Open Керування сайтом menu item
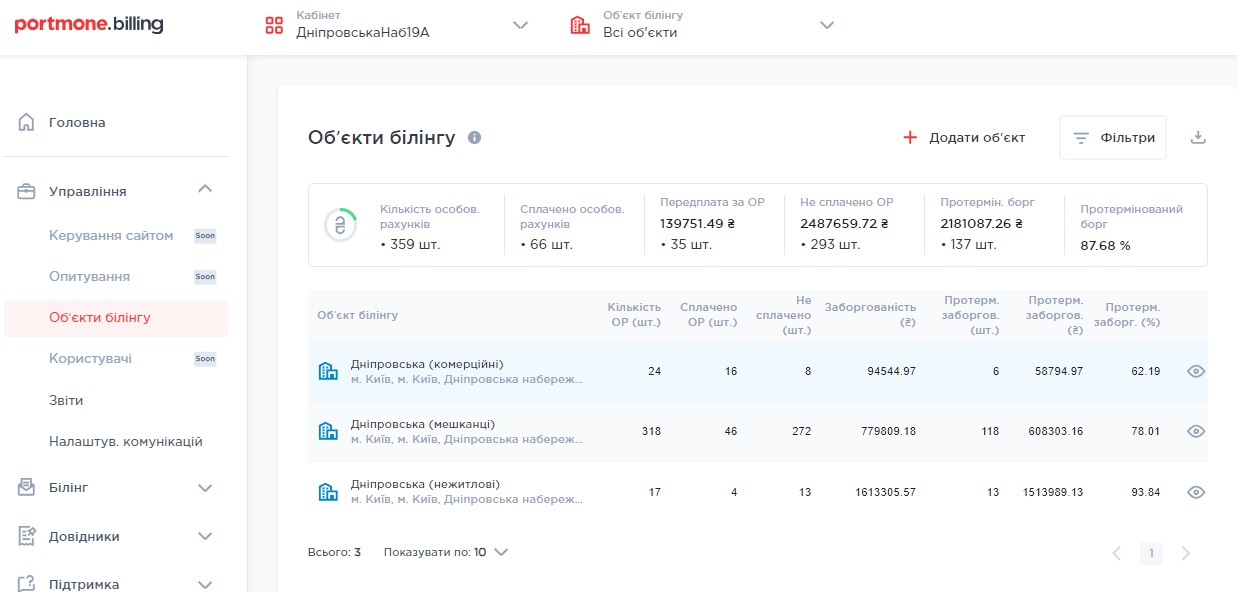This screenshot has width=1238, height=592. (x=111, y=236)
